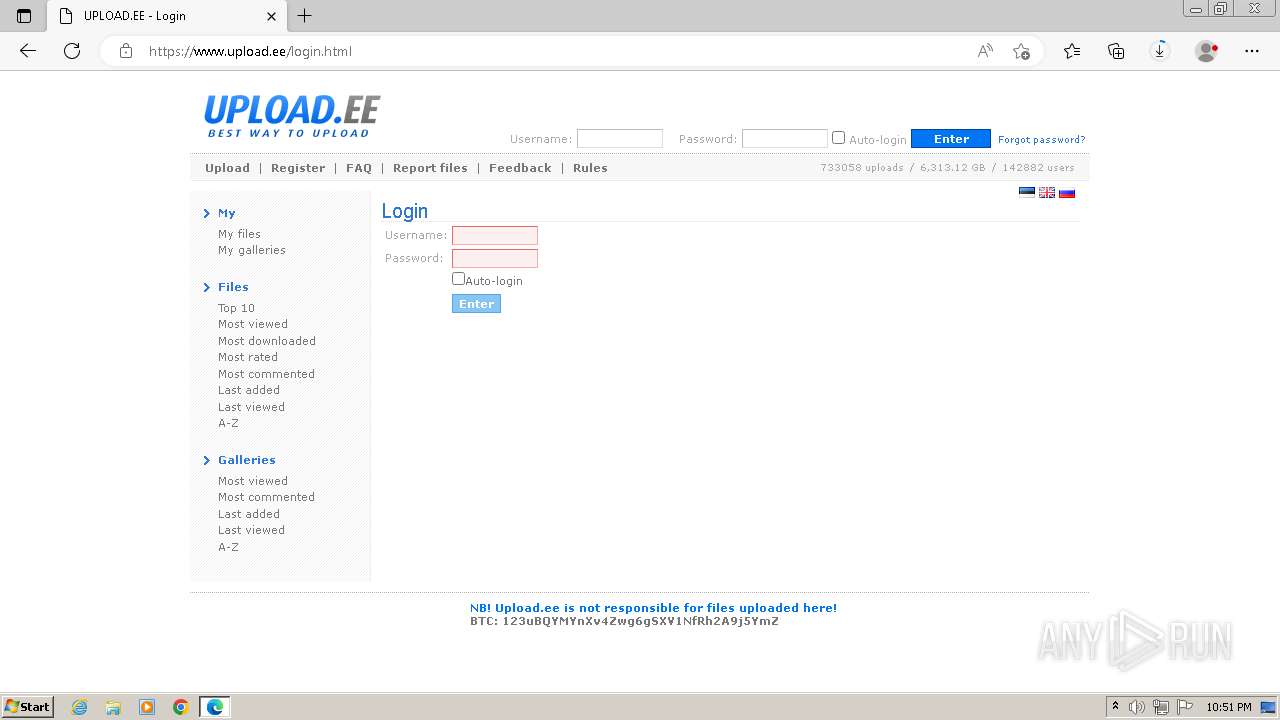The height and width of the screenshot is (720, 1280).
Task: Click the My section heading
Action: [227, 213]
